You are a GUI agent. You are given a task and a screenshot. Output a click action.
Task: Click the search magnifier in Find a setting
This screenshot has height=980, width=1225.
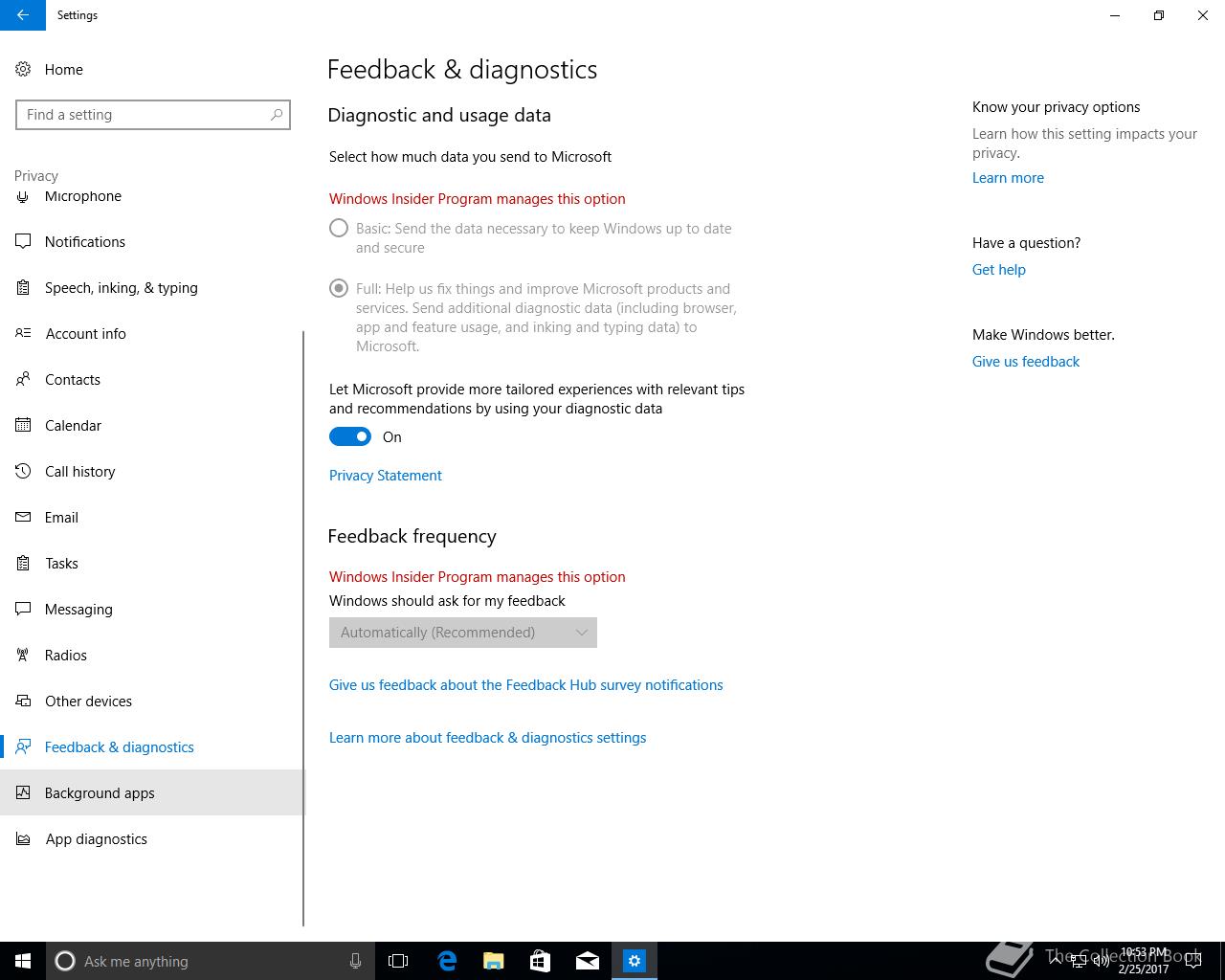click(277, 115)
